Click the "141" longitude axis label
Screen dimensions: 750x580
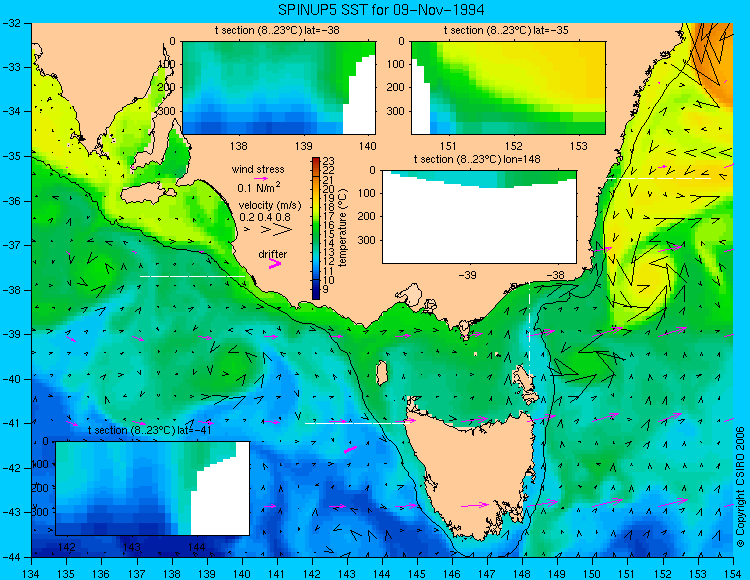point(276,574)
